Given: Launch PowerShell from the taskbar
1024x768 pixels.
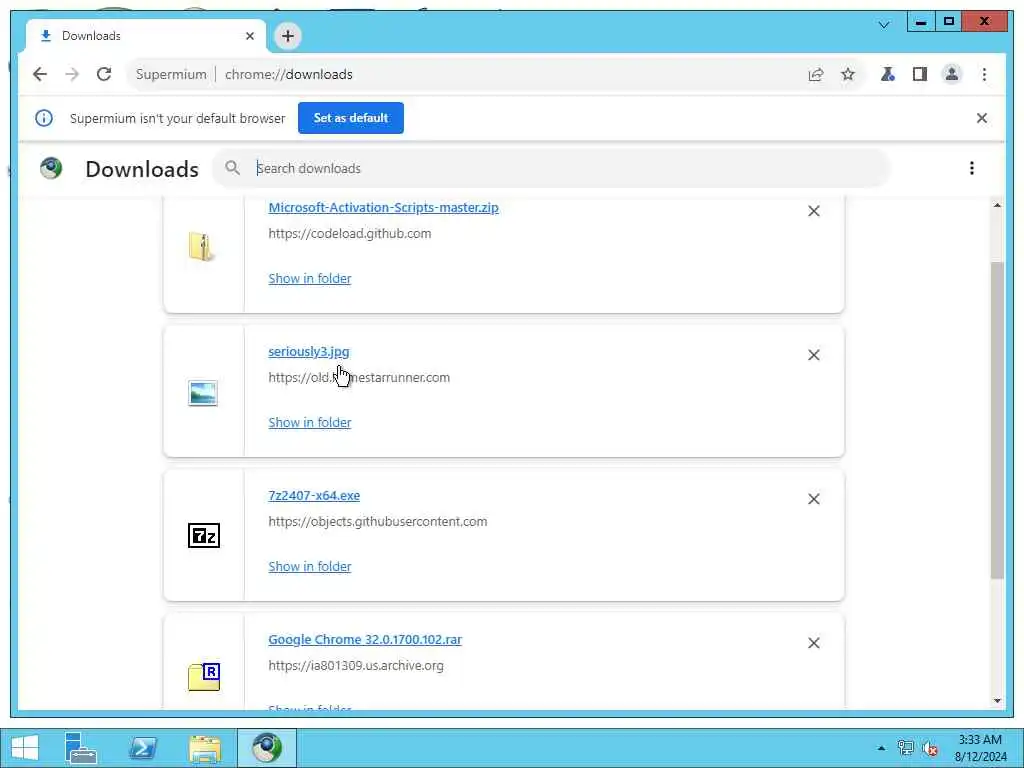Looking at the screenshot, I should pyautogui.click(x=143, y=748).
